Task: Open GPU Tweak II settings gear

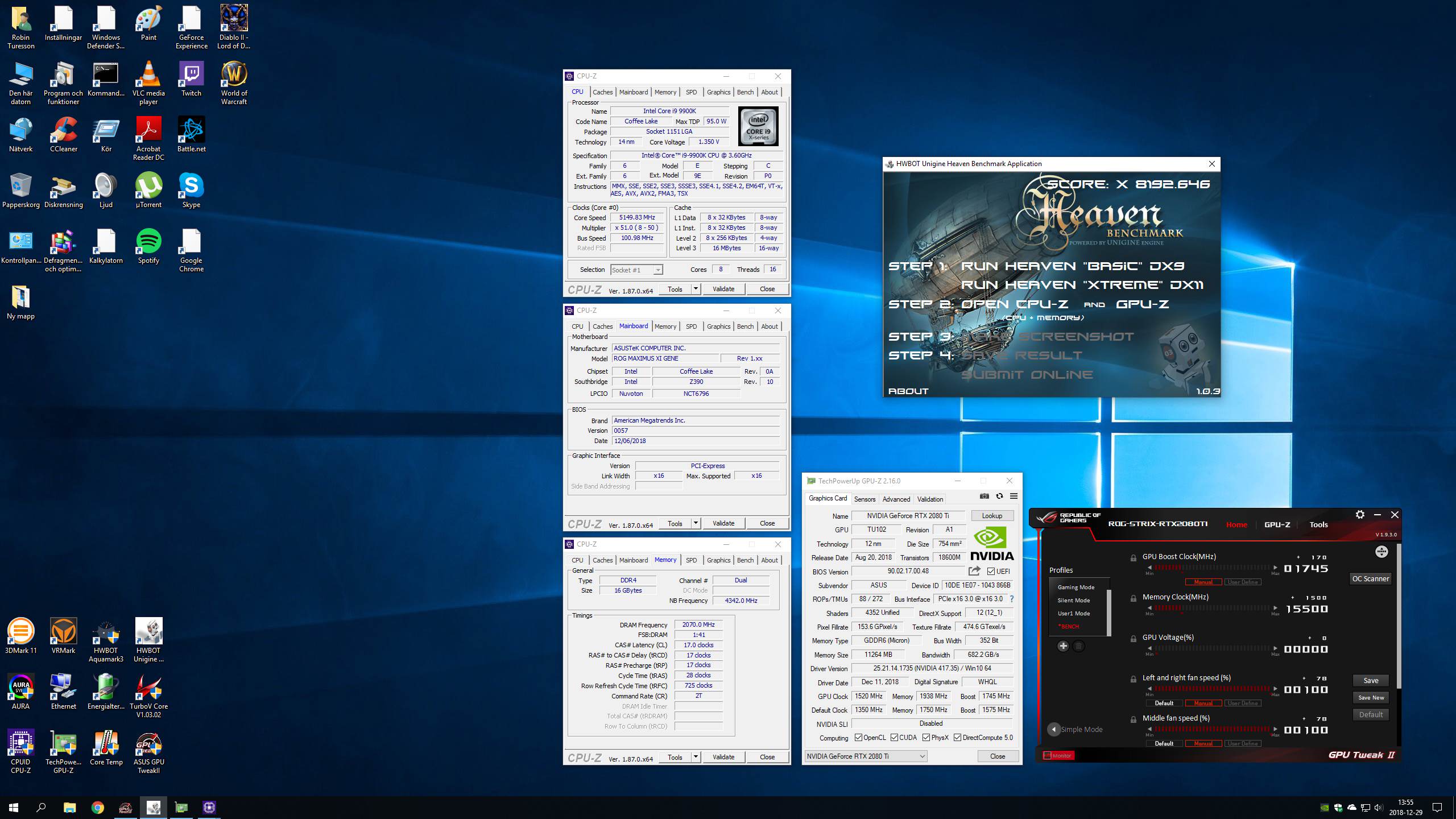Action: pos(1360,514)
